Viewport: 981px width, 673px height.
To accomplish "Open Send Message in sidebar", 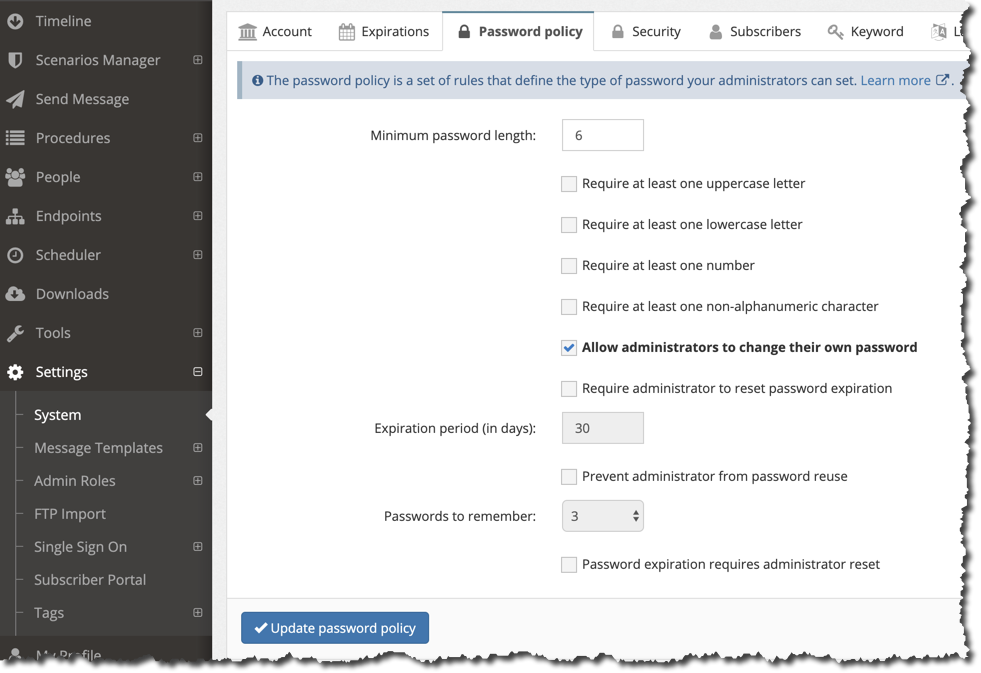I will tap(82, 99).
